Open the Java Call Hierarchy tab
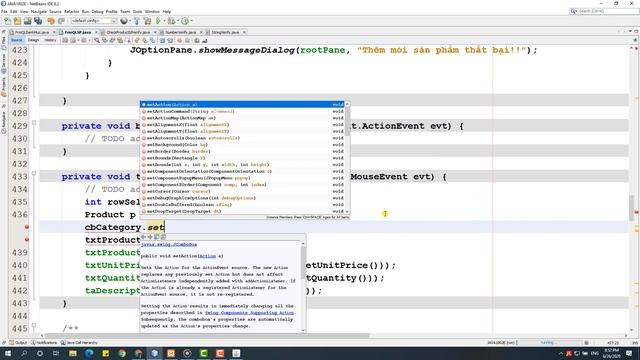 (79, 343)
